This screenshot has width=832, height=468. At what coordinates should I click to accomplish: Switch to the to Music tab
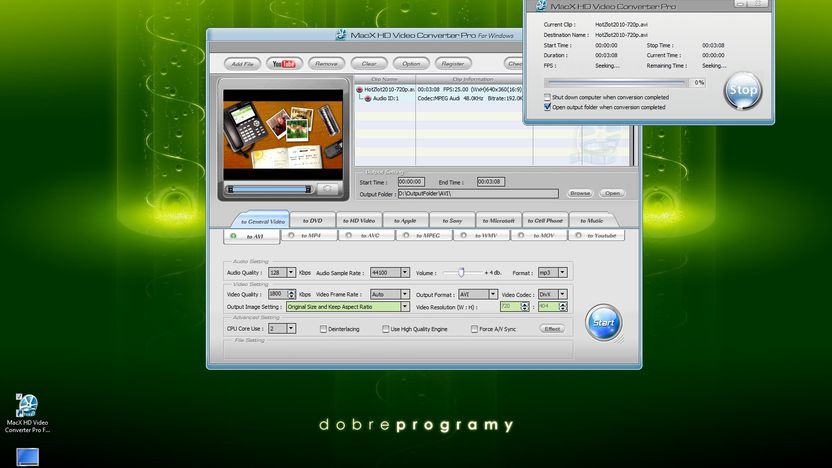click(x=592, y=220)
